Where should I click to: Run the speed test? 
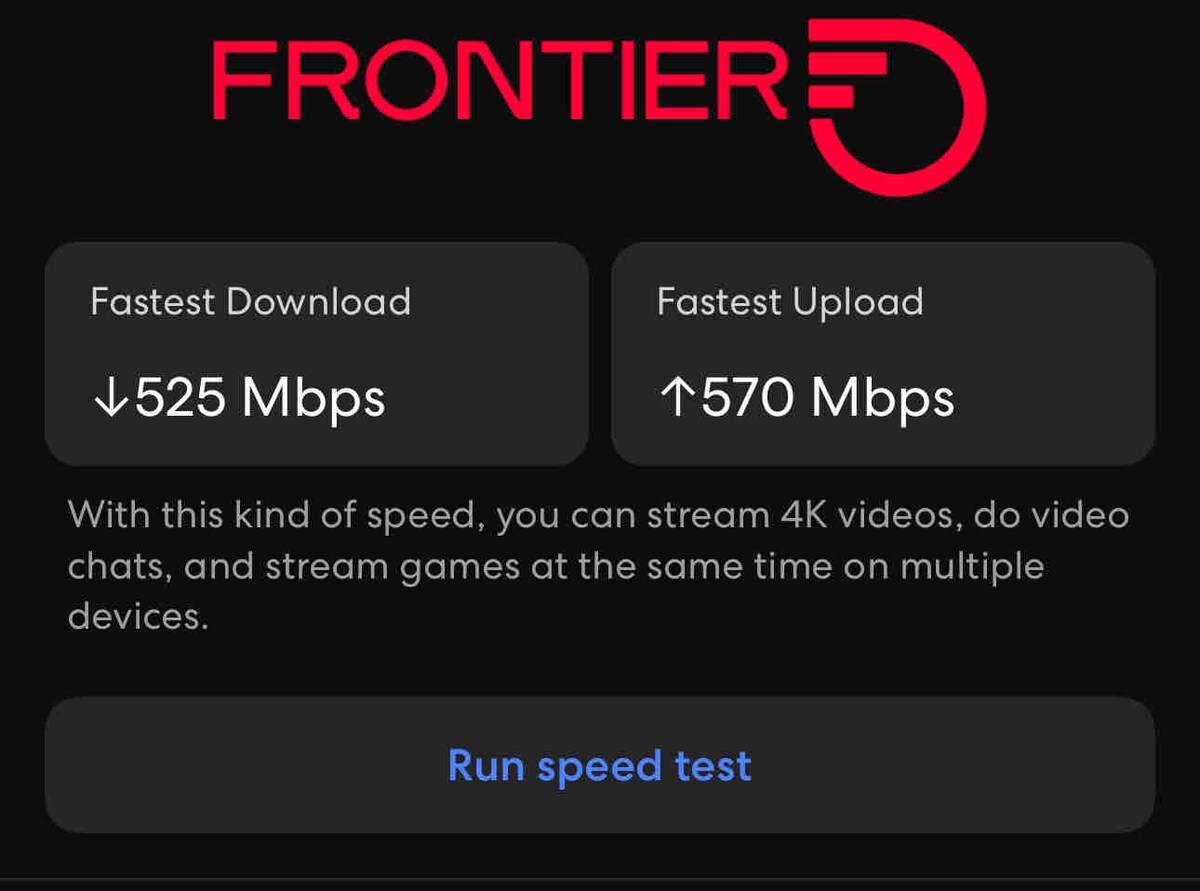coord(600,765)
